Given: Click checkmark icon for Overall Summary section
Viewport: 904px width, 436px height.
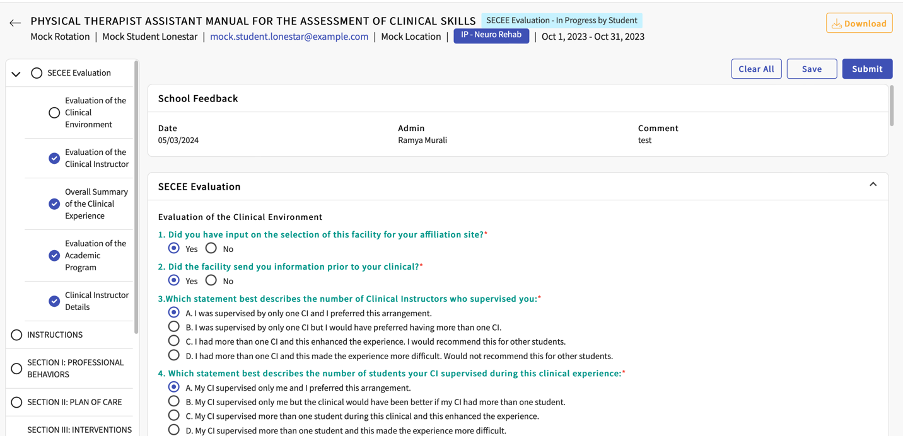Looking at the screenshot, I should point(54,204).
